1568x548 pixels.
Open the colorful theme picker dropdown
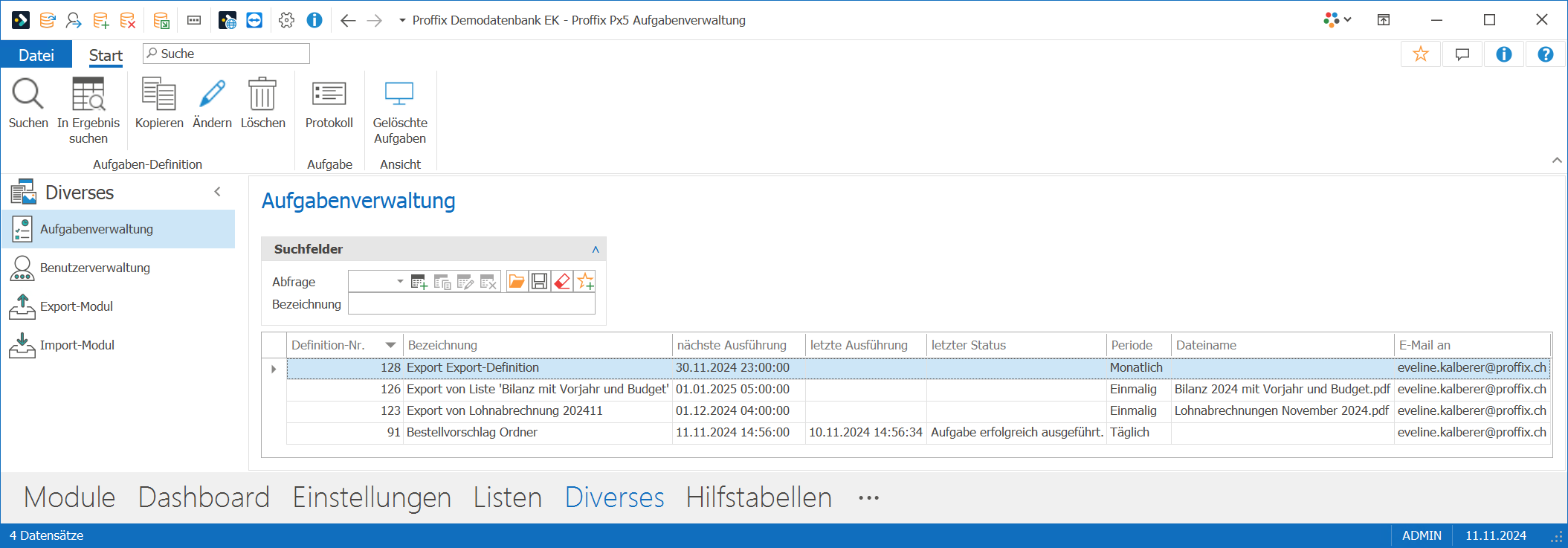pos(1338,20)
